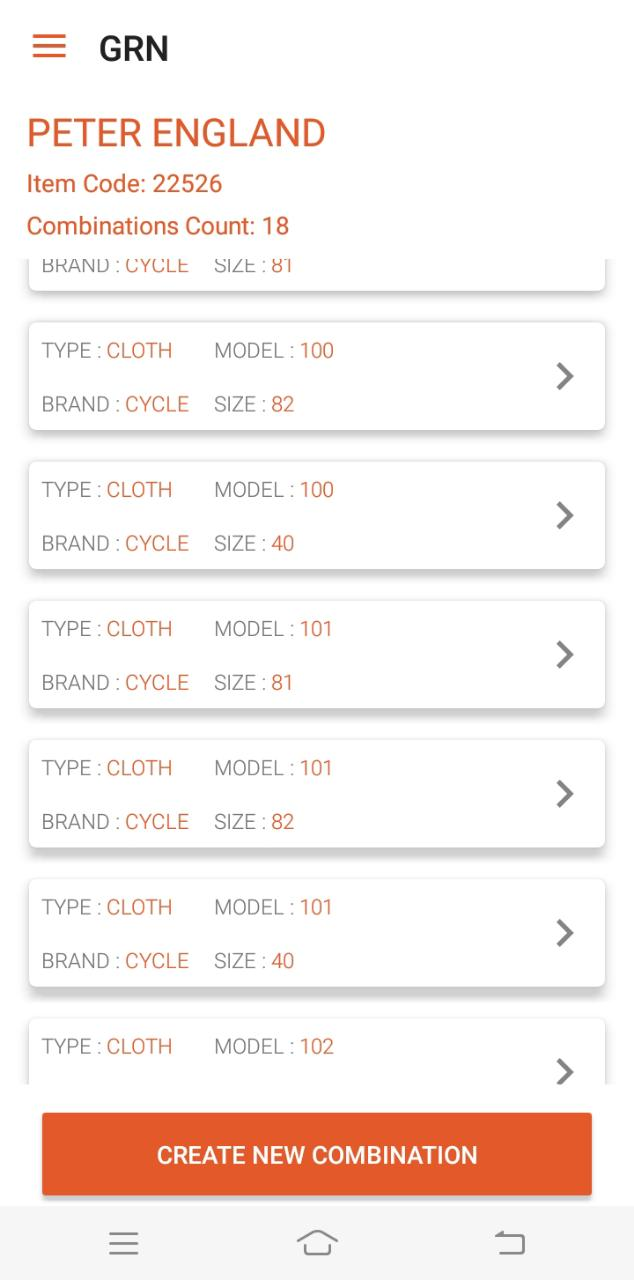The height and width of the screenshot is (1280, 634).
Task: Tap the Item Code: 22526 text
Action: click(x=125, y=184)
